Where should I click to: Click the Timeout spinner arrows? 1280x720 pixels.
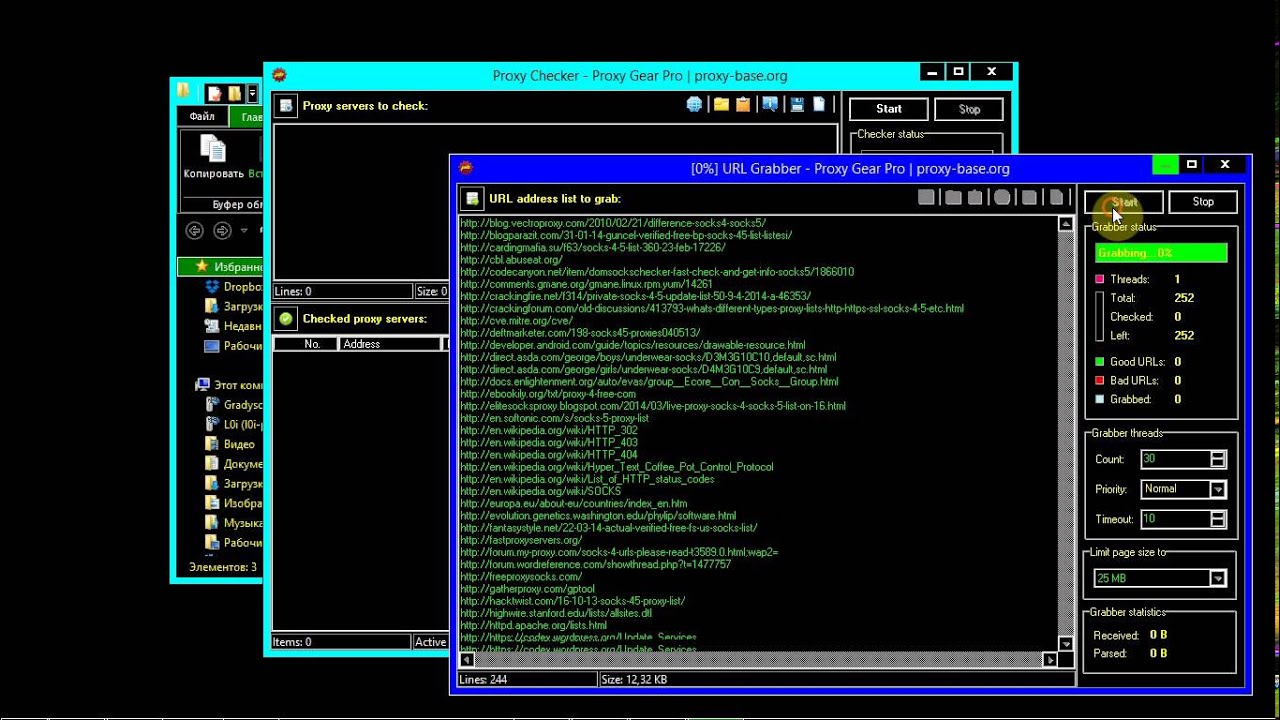pos(1217,519)
